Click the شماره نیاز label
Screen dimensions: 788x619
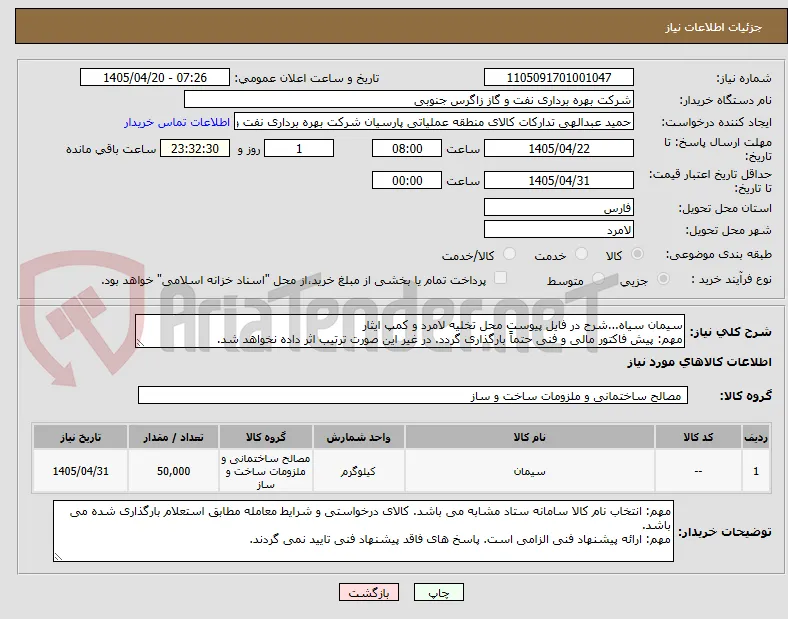tap(743, 78)
